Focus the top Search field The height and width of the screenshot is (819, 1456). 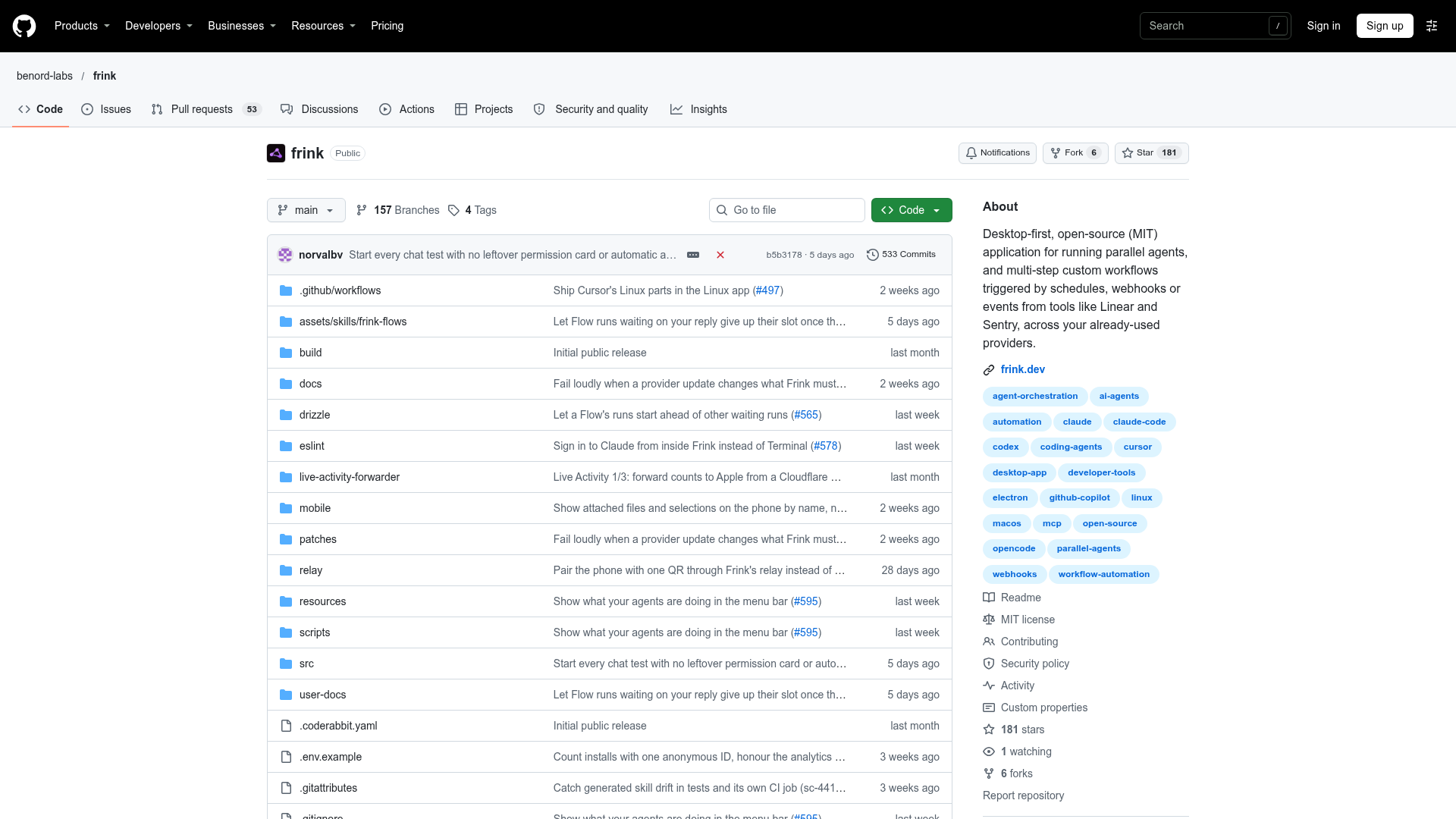1215,26
